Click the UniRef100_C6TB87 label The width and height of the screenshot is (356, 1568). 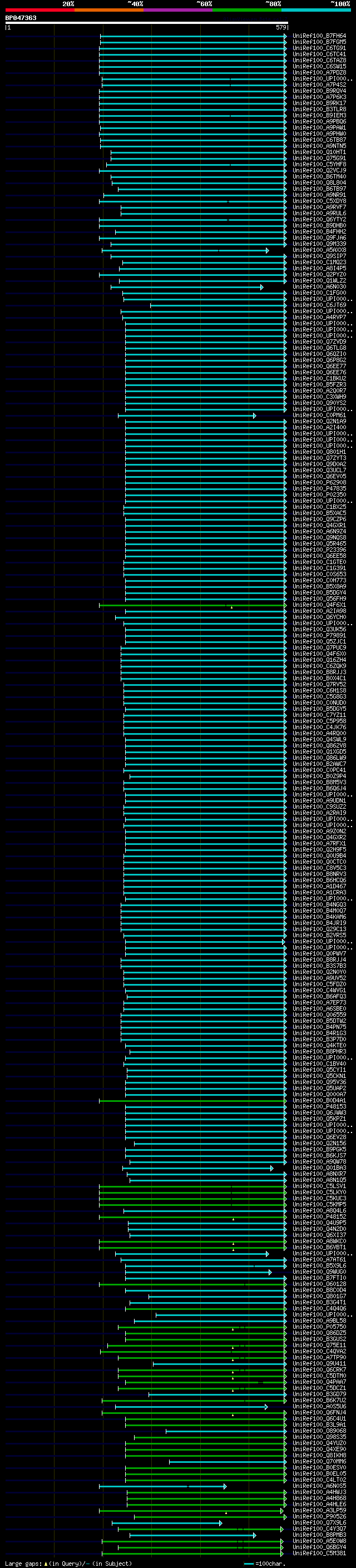[319, 140]
